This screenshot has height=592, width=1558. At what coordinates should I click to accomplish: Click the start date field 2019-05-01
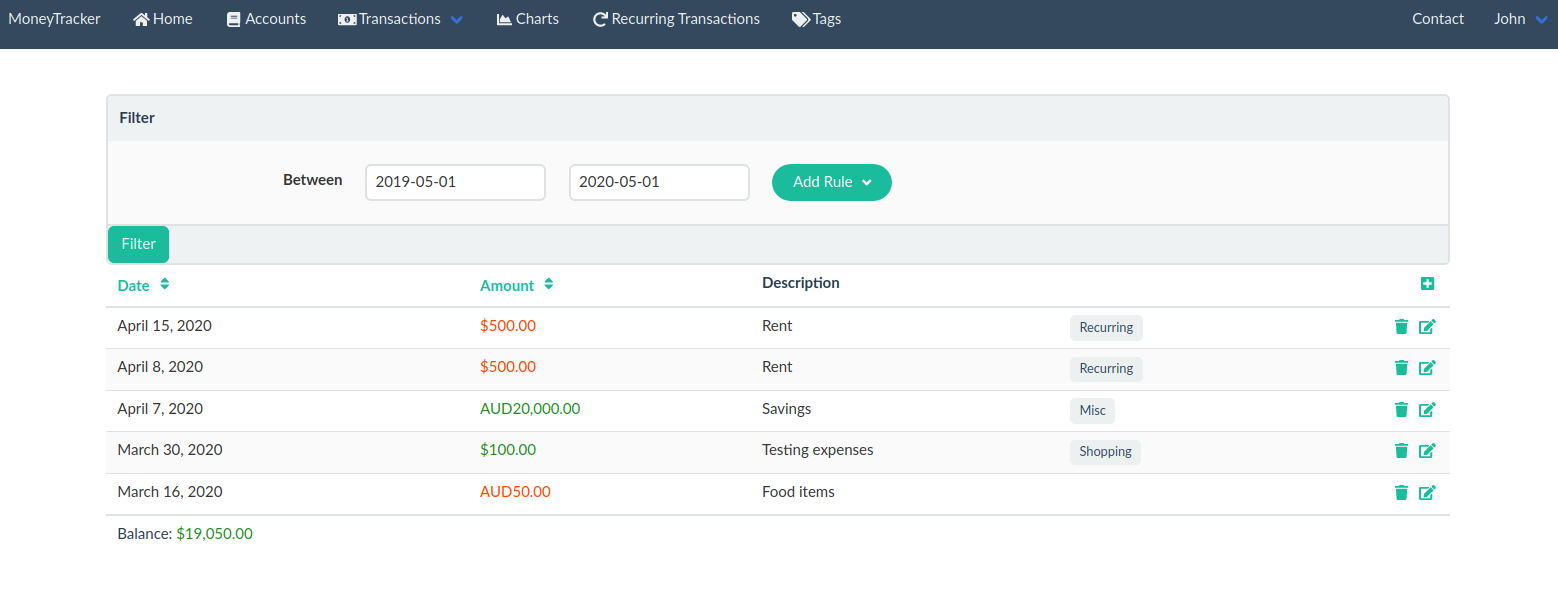click(455, 182)
